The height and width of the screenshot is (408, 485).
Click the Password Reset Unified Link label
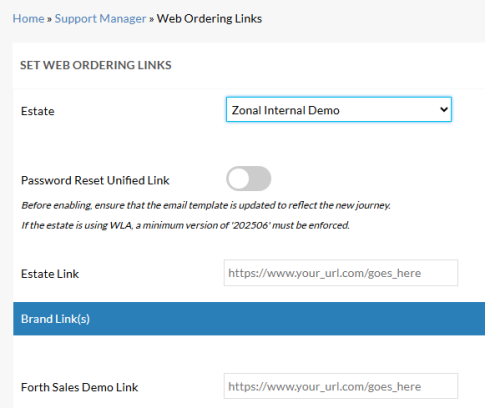[x=95, y=180]
